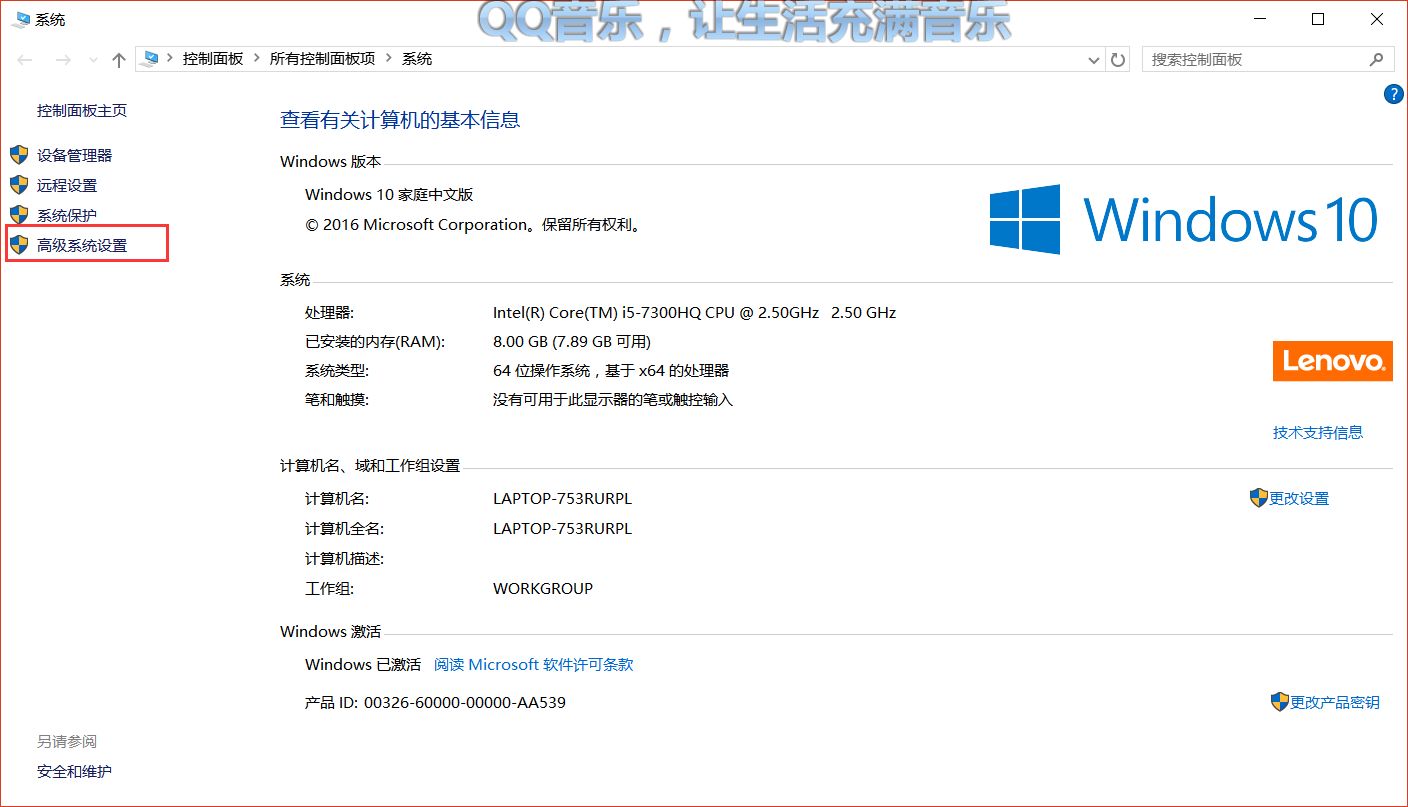Image resolution: width=1408 pixels, height=807 pixels.
Task: Minimize the 系统 window
Action: pos(1260,19)
